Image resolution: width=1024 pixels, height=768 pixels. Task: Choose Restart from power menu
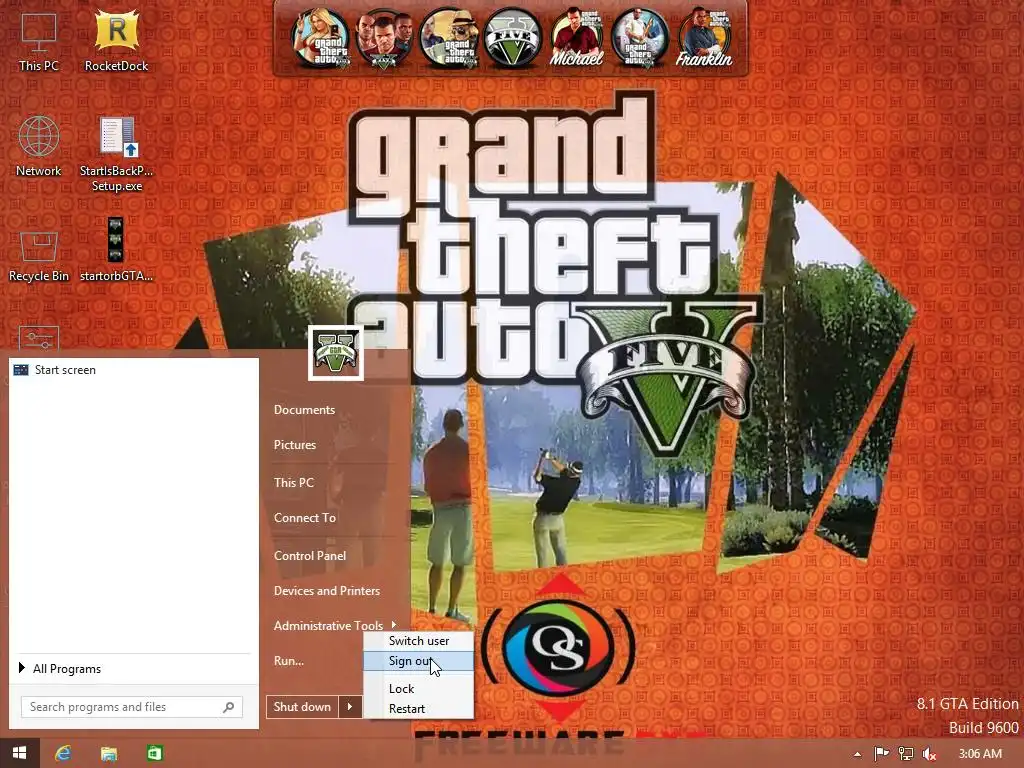click(419, 709)
